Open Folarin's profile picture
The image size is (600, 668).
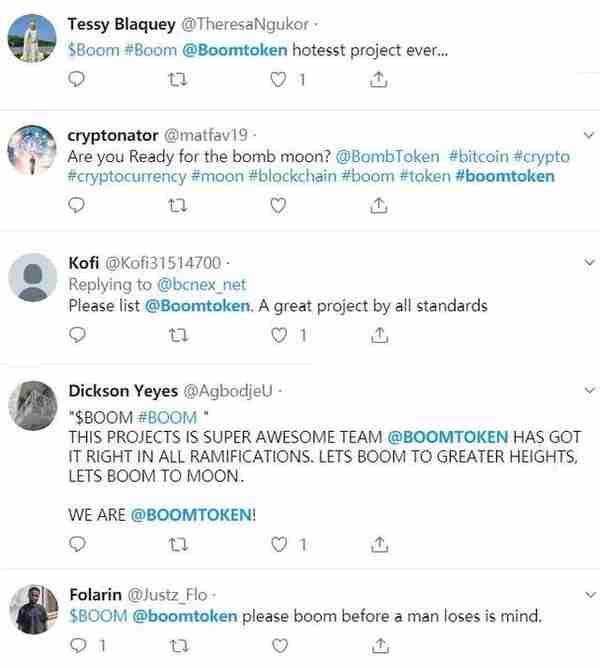(x=34, y=609)
